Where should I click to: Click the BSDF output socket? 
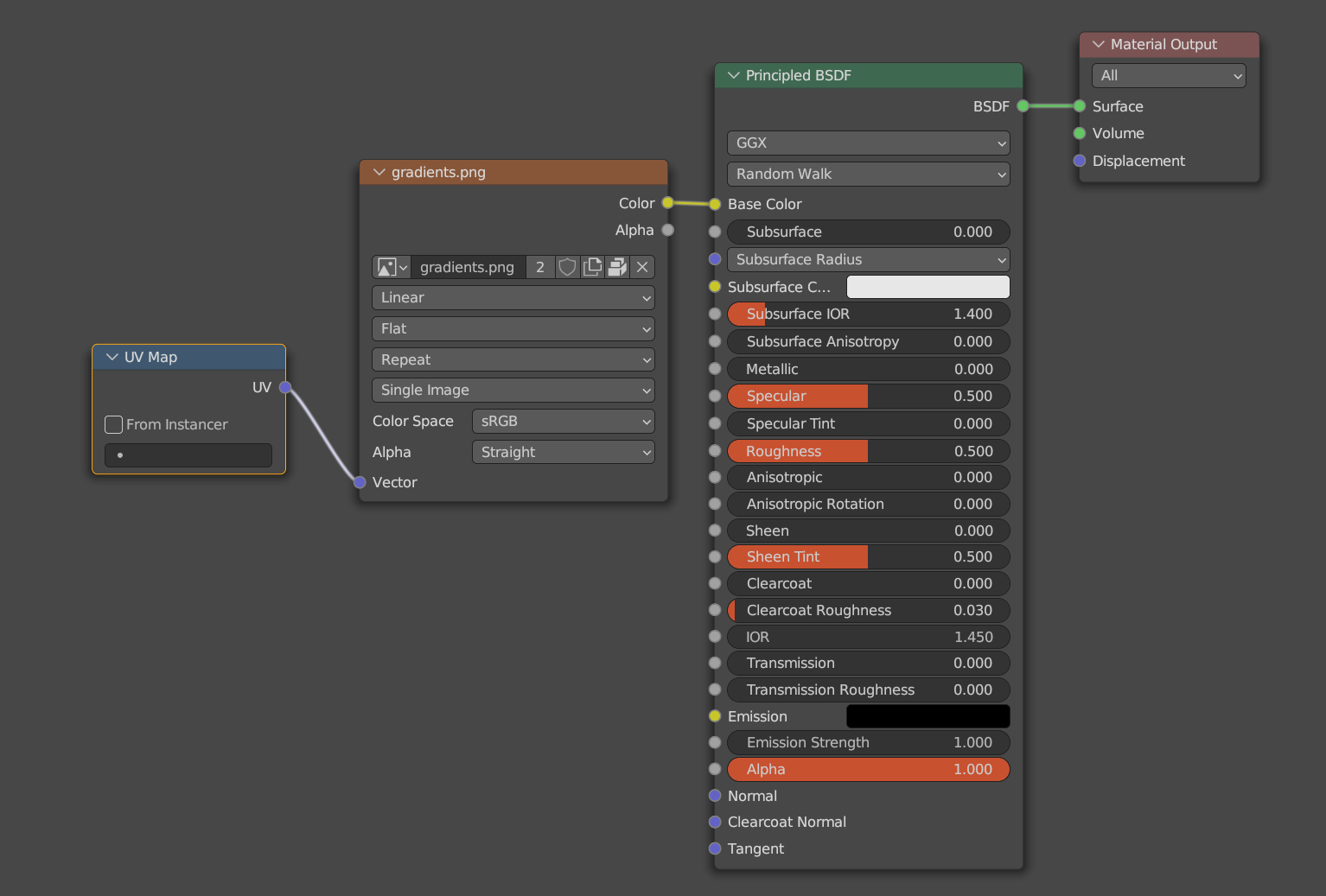[1023, 106]
